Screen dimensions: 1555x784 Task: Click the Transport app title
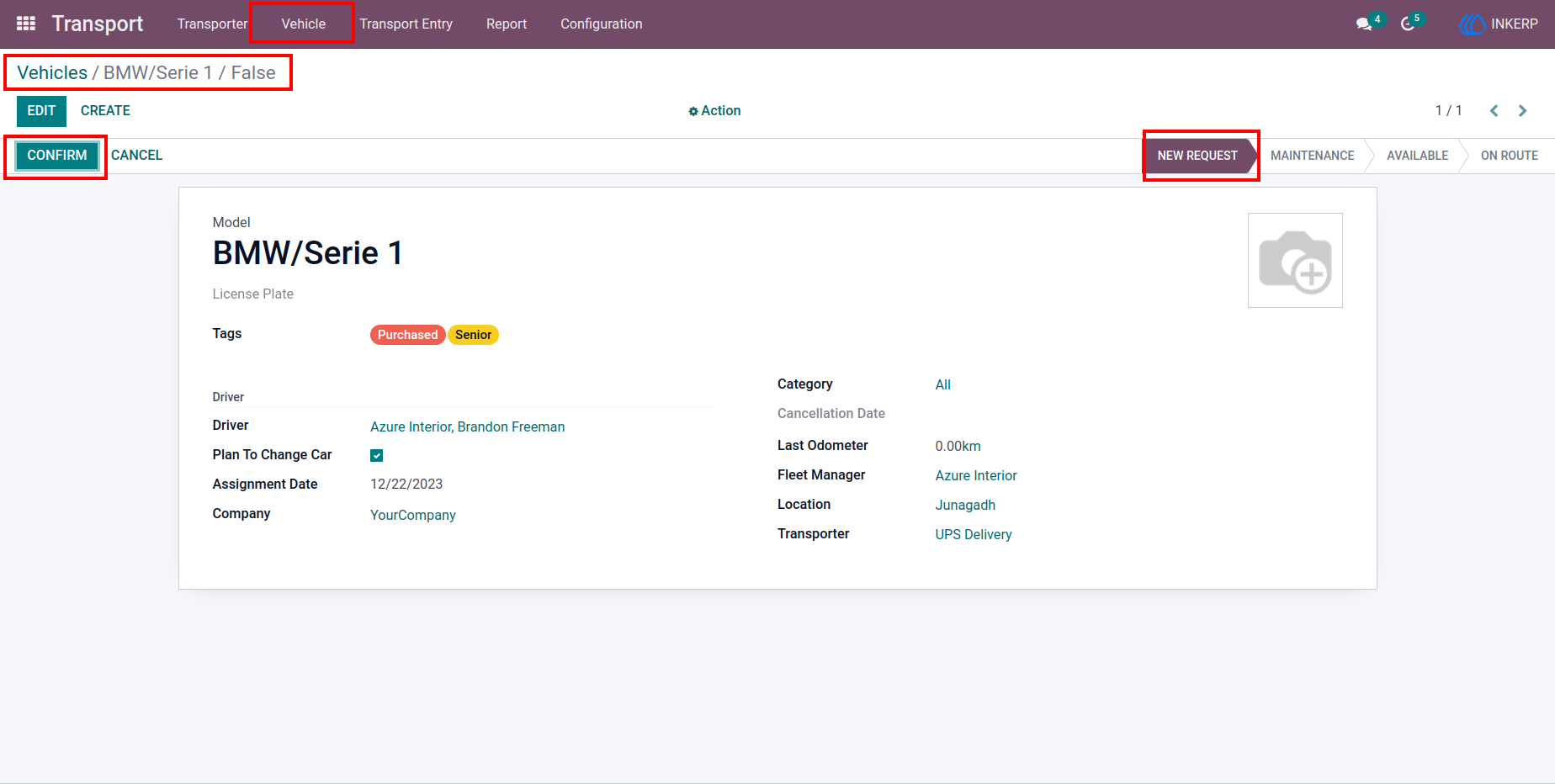coord(98,24)
